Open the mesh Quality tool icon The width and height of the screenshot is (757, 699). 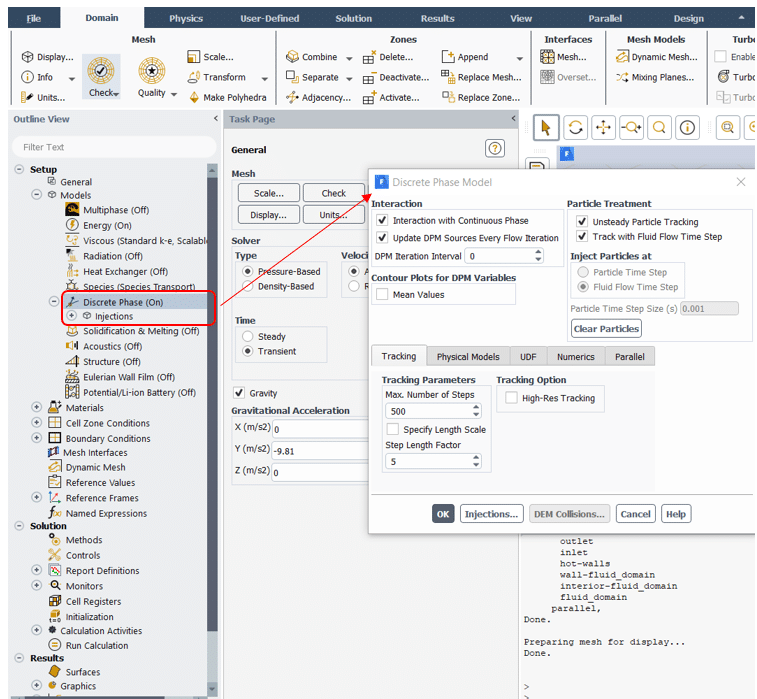151,70
